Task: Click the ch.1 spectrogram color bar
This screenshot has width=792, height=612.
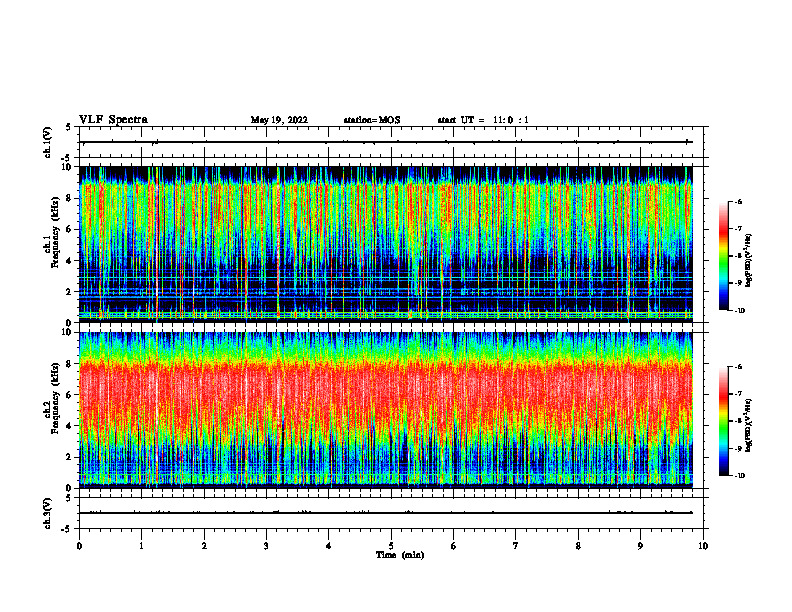Action: (x=724, y=256)
